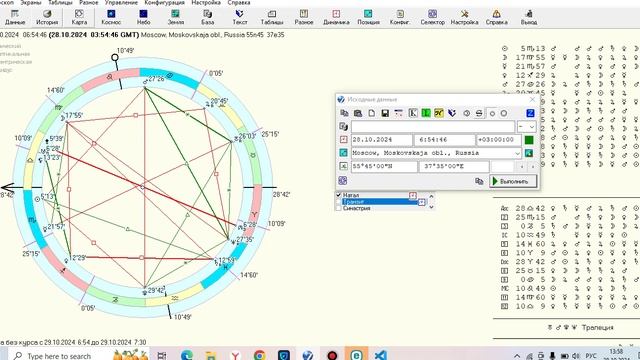Click the Карта toolbar icon

coord(79,18)
